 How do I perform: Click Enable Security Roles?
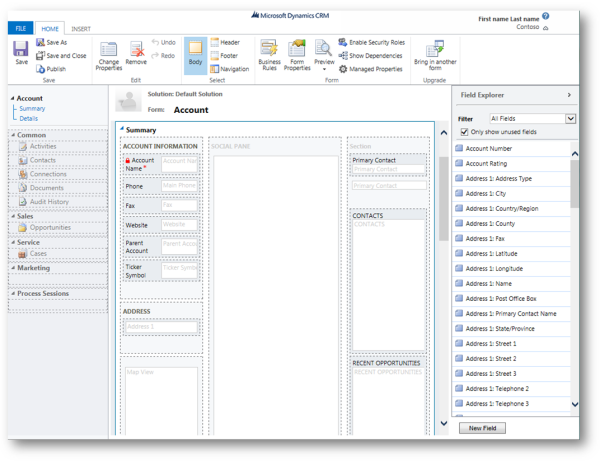376,43
